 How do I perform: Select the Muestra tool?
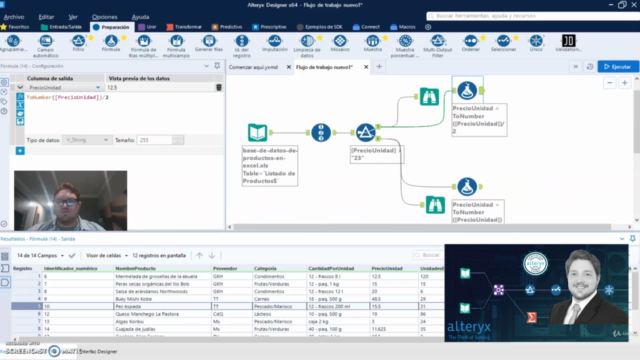(x=373, y=43)
